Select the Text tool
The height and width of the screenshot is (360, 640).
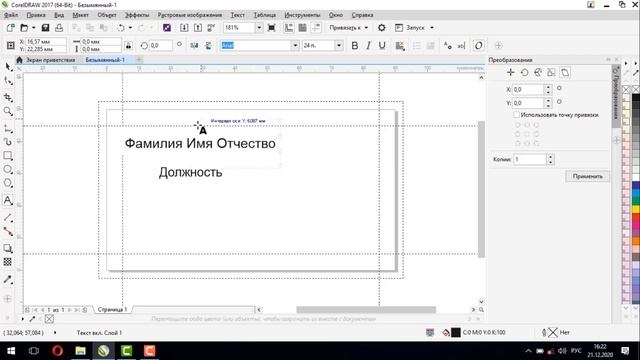[8, 200]
